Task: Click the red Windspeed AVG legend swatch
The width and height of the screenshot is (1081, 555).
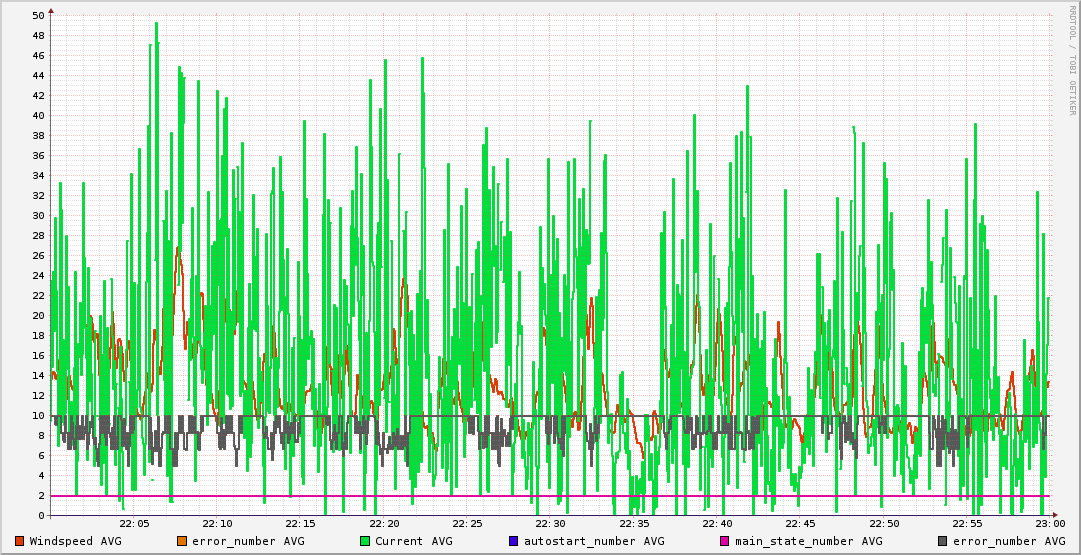Action: pyautogui.click(x=20, y=541)
